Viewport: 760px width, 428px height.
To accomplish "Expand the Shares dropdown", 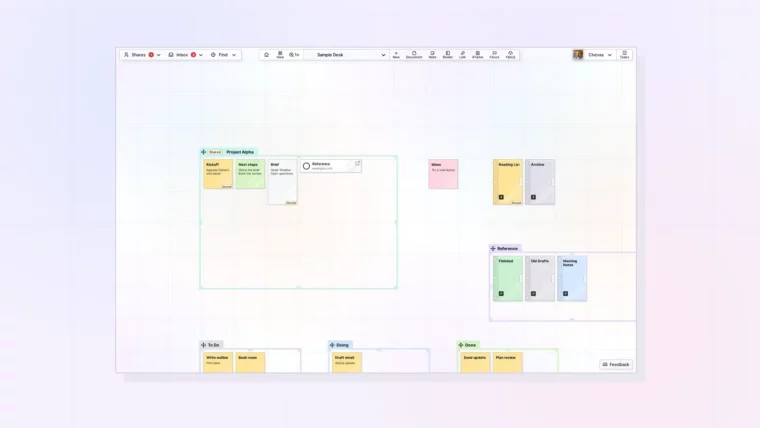I will pos(158,55).
